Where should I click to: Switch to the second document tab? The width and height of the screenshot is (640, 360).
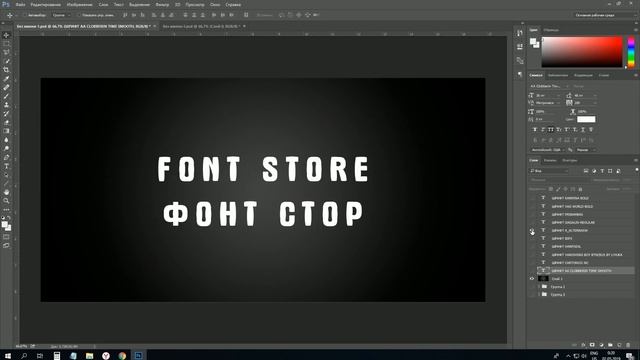200,26
